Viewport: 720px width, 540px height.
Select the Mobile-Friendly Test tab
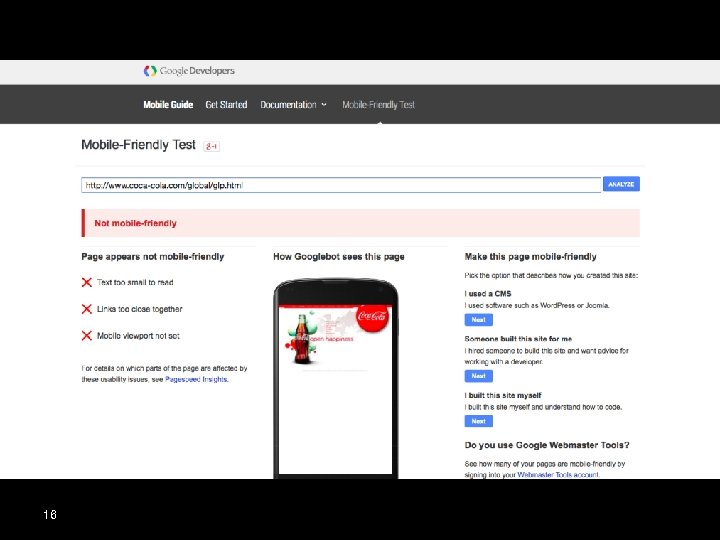coord(378,105)
